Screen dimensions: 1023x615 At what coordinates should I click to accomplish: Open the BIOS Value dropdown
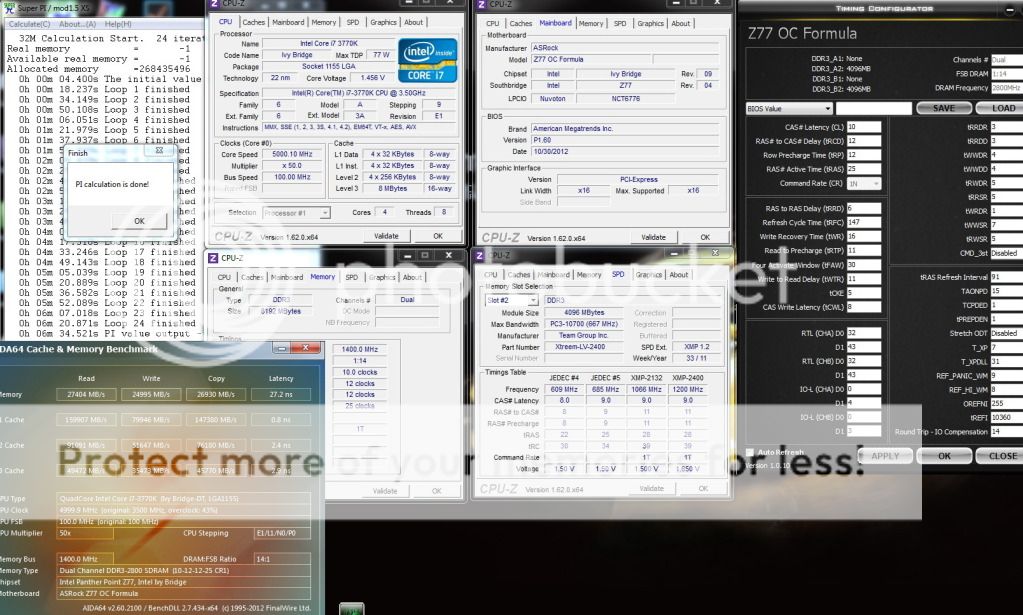click(x=789, y=108)
